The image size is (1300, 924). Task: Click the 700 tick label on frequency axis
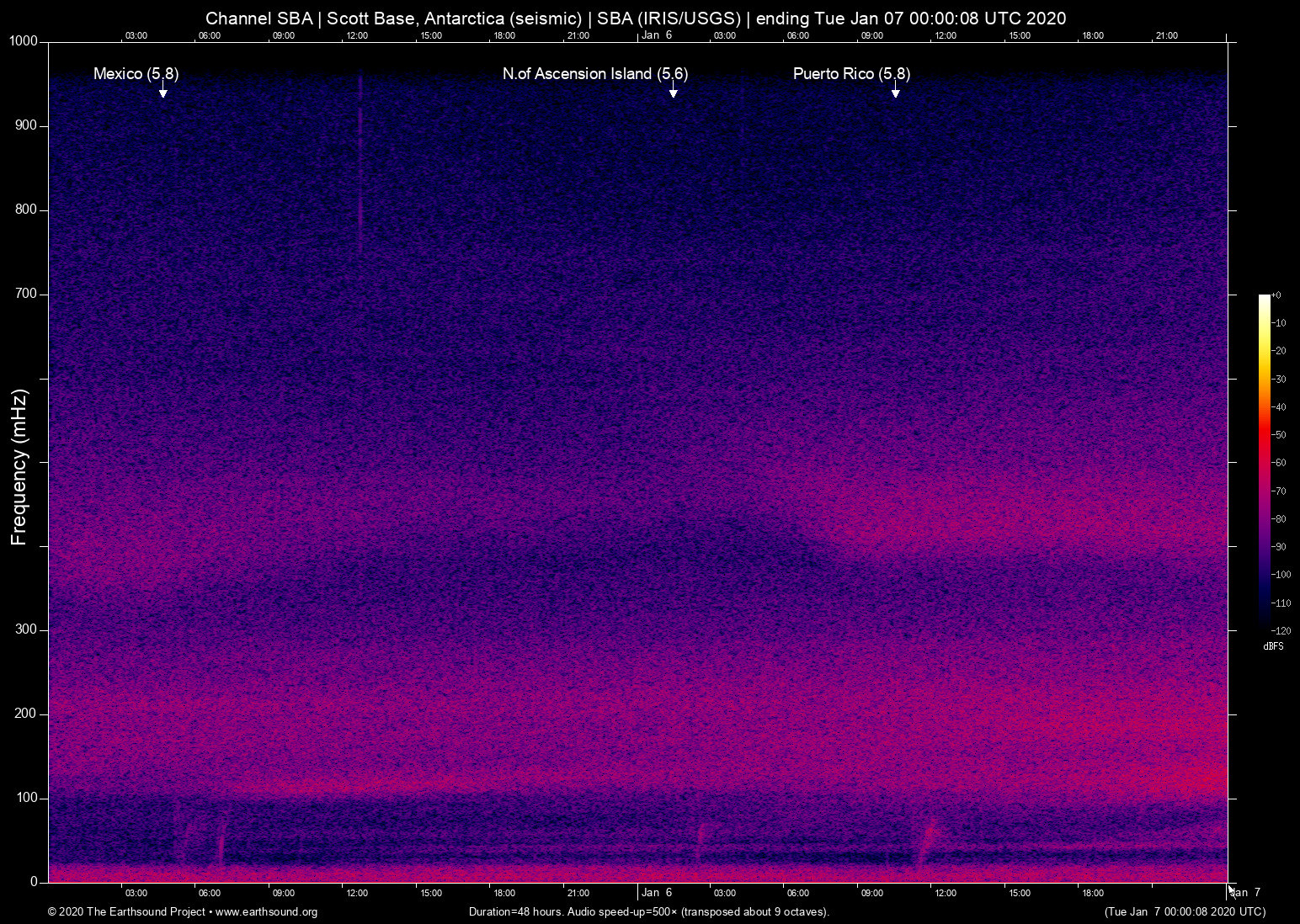point(26,294)
